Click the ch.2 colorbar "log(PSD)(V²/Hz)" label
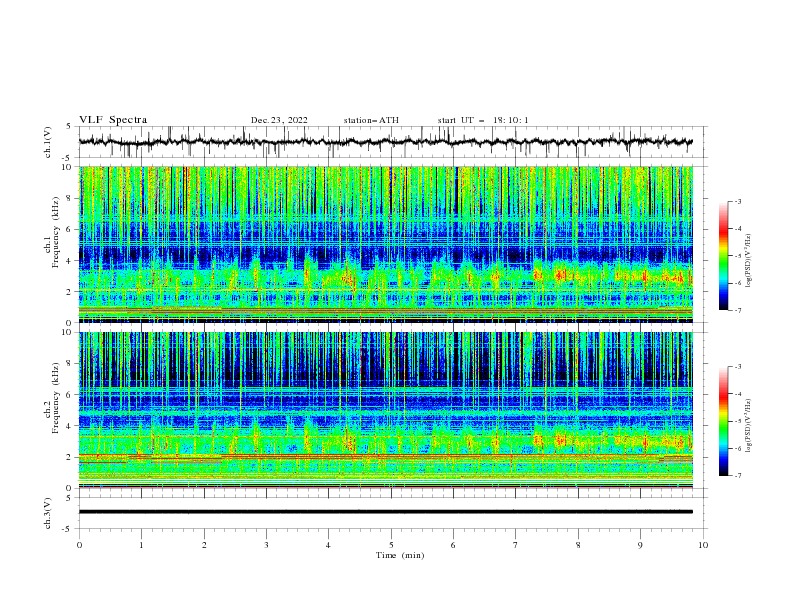Screen dimensions: 792x612 click(749, 426)
